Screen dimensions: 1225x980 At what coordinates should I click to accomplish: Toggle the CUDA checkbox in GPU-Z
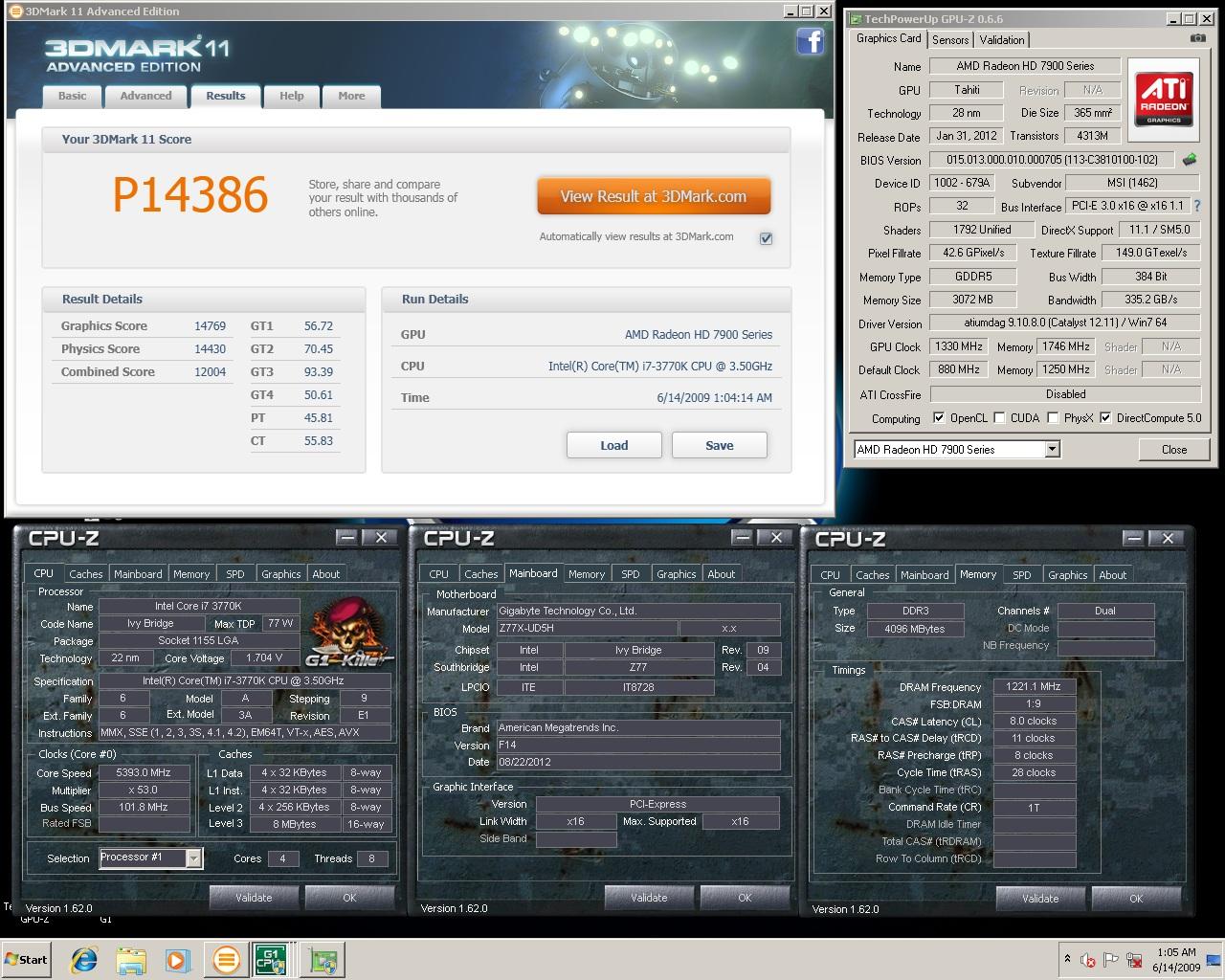(x=999, y=418)
